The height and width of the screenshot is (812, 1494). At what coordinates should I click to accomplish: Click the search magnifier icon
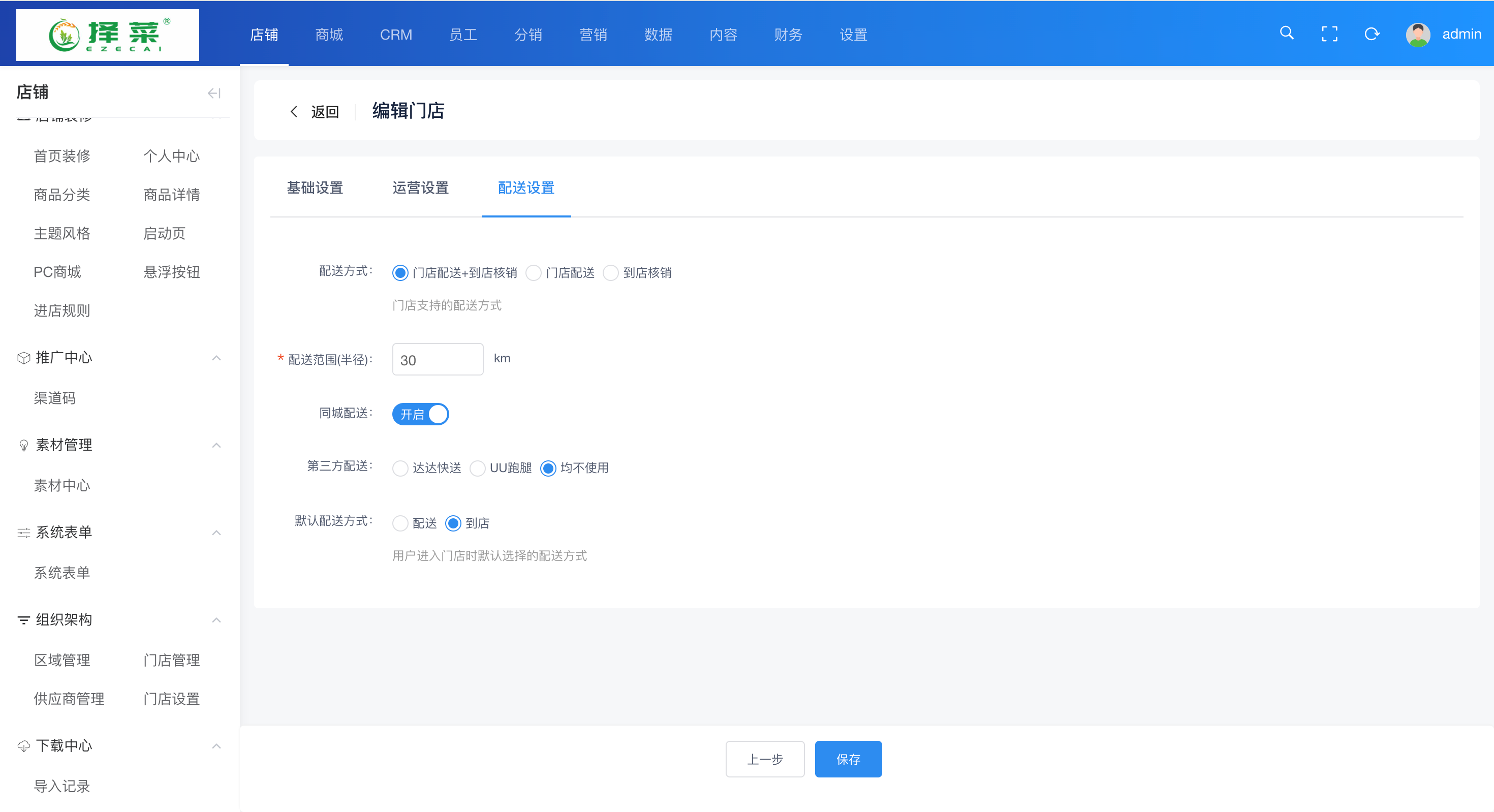1286,33
